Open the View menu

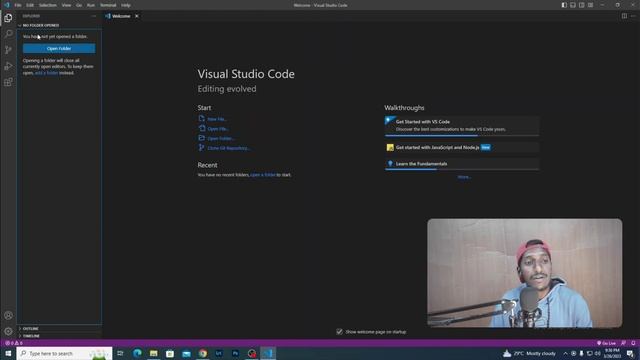(67, 5)
